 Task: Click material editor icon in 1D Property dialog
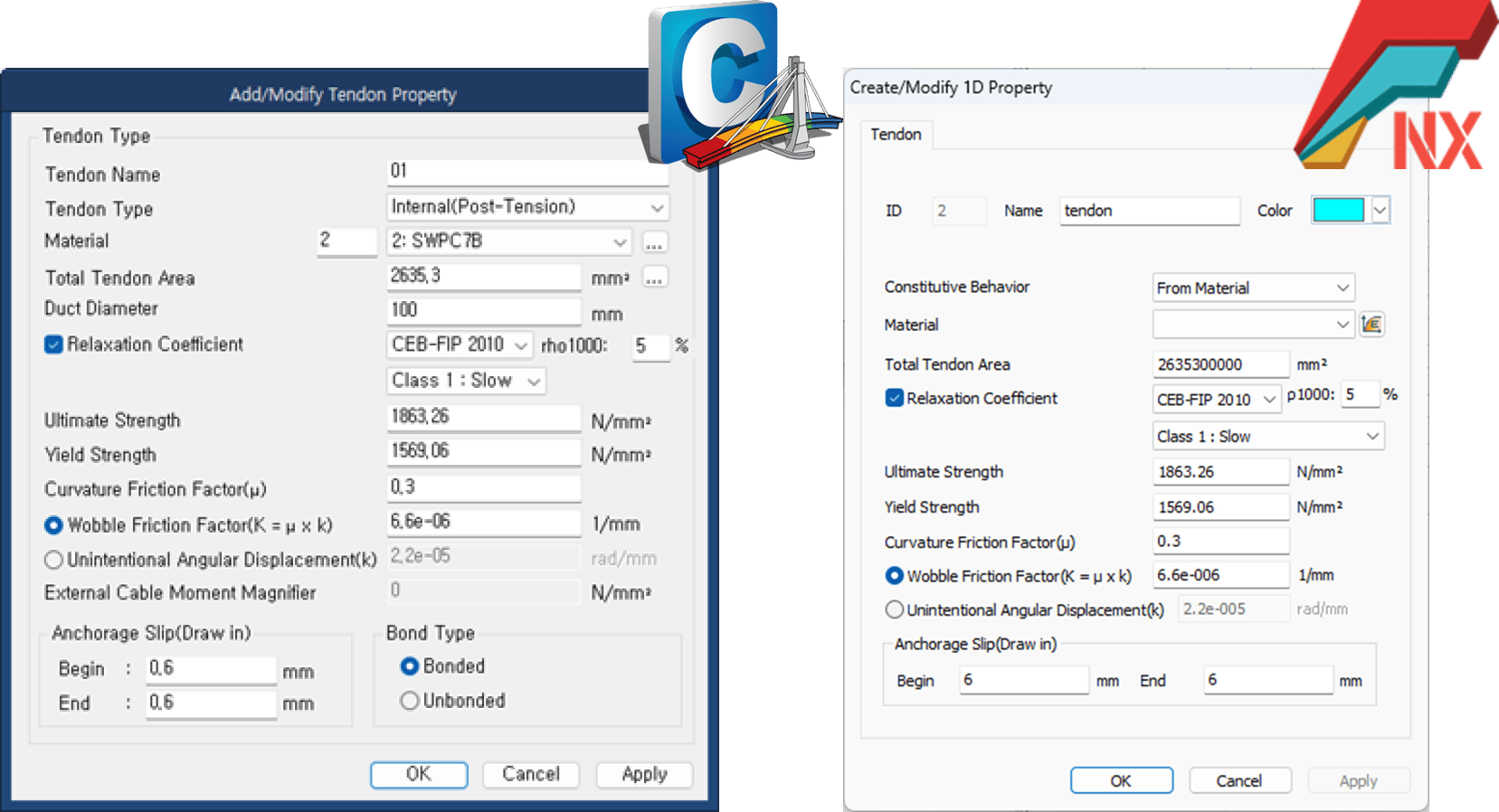click(1371, 325)
